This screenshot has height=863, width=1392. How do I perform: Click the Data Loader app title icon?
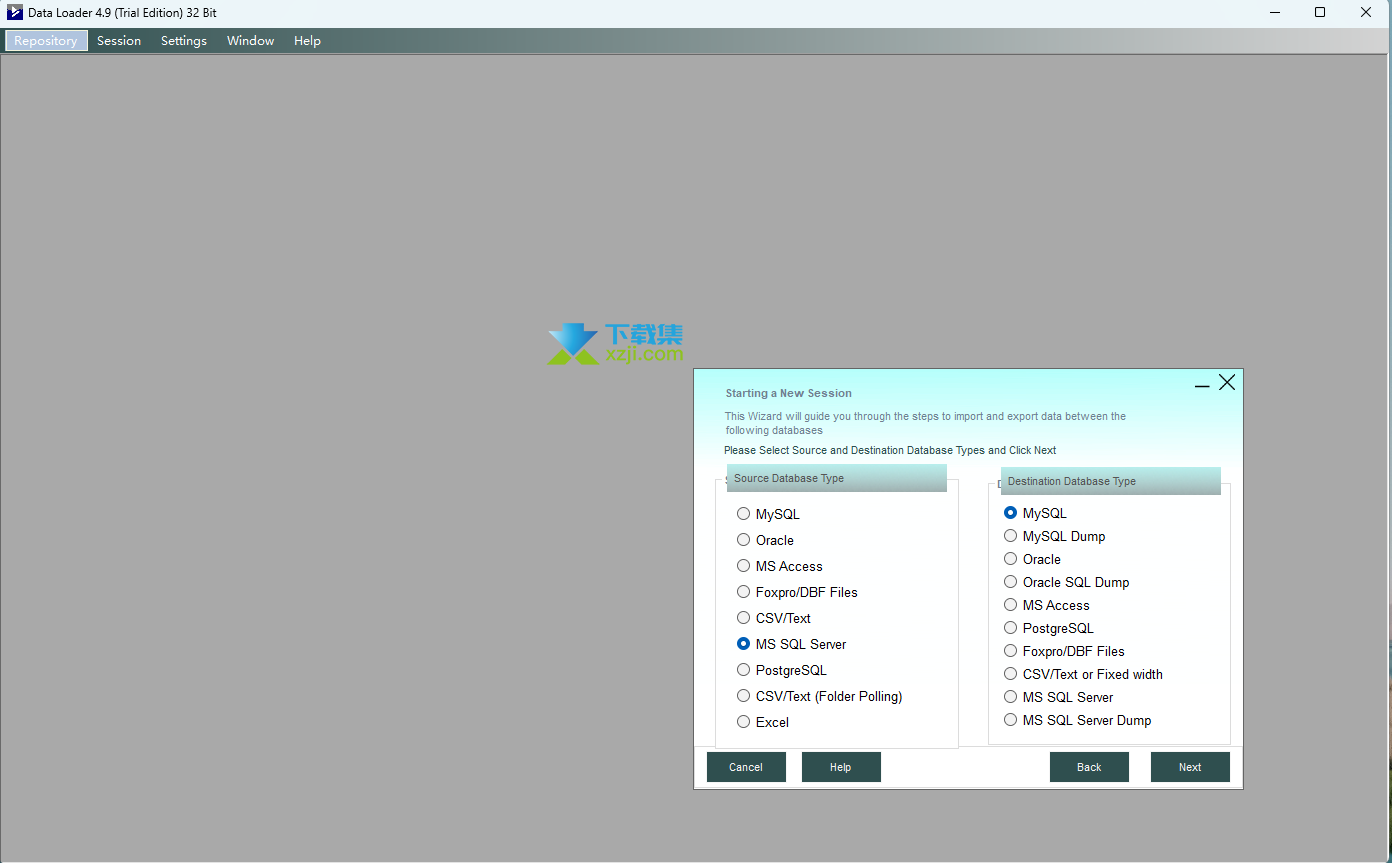(x=14, y=13)
